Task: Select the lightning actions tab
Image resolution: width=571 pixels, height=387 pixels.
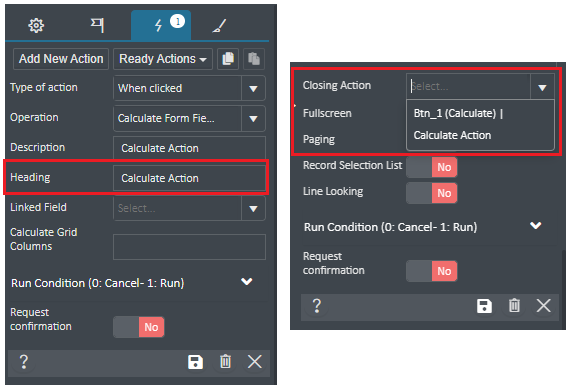Action: 161,25
